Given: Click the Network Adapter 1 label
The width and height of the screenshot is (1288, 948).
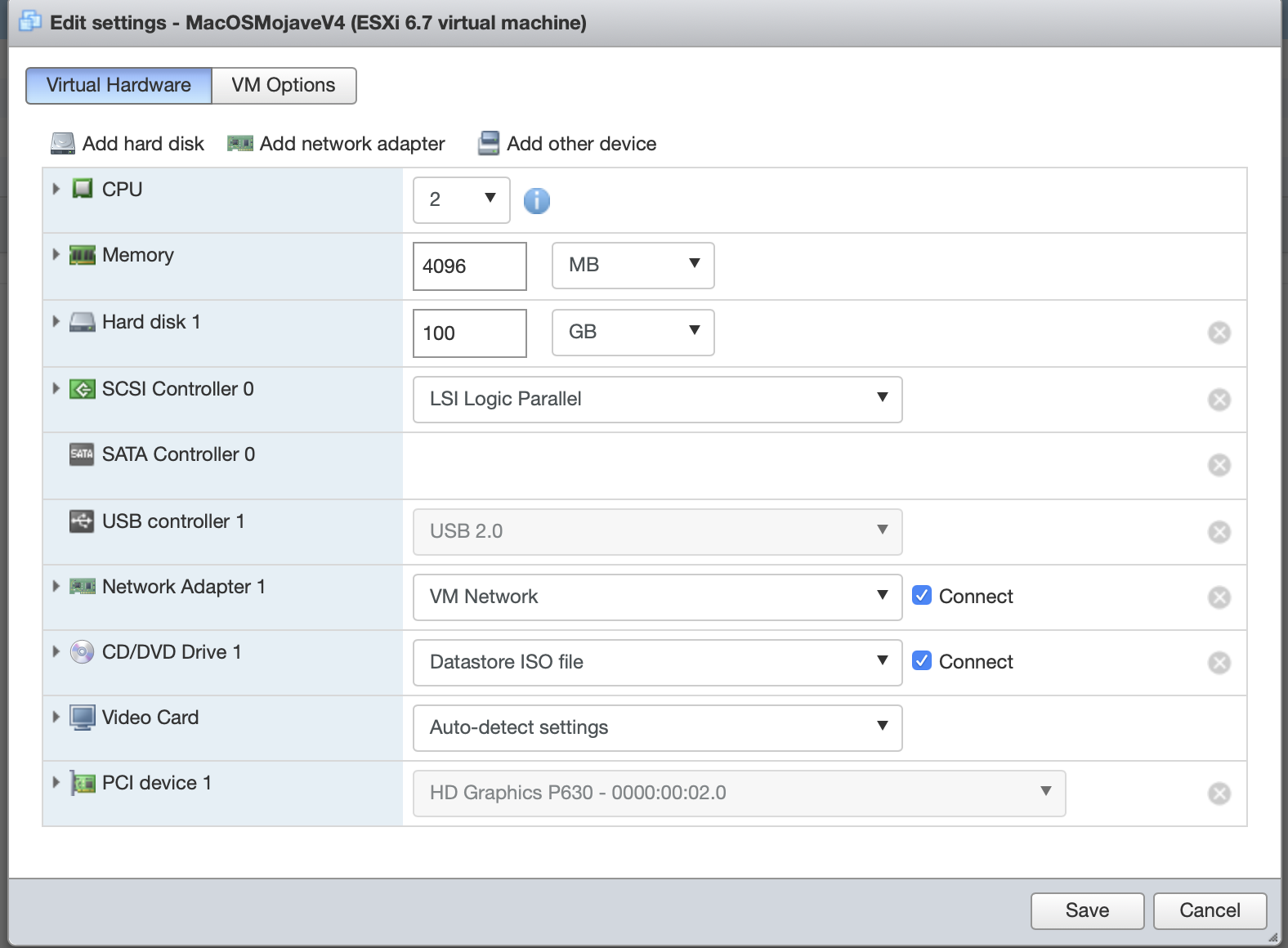Looking at the screenshot, I should coord(184,587).
